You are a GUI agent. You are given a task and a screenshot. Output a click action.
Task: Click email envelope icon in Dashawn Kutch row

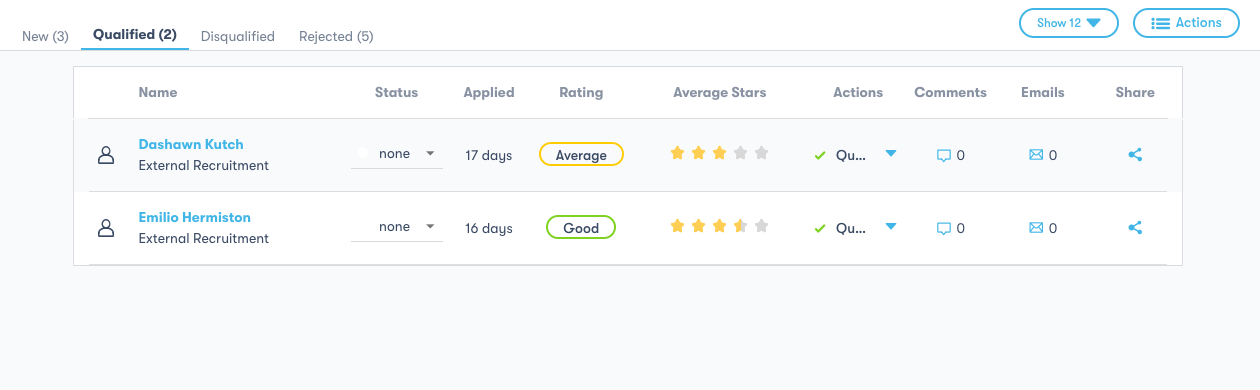click(x=1036, y=155)
